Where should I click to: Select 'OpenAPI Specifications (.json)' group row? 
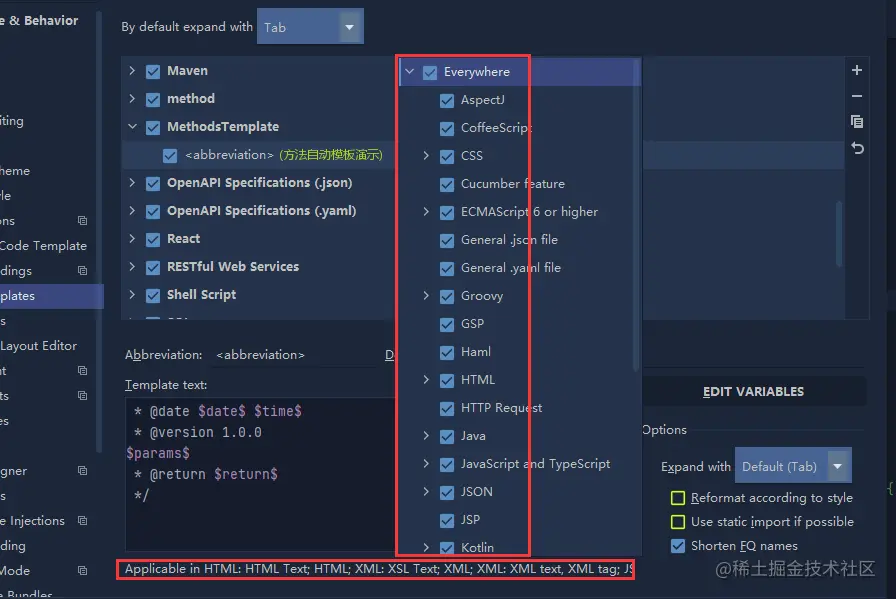pos(258,183)
